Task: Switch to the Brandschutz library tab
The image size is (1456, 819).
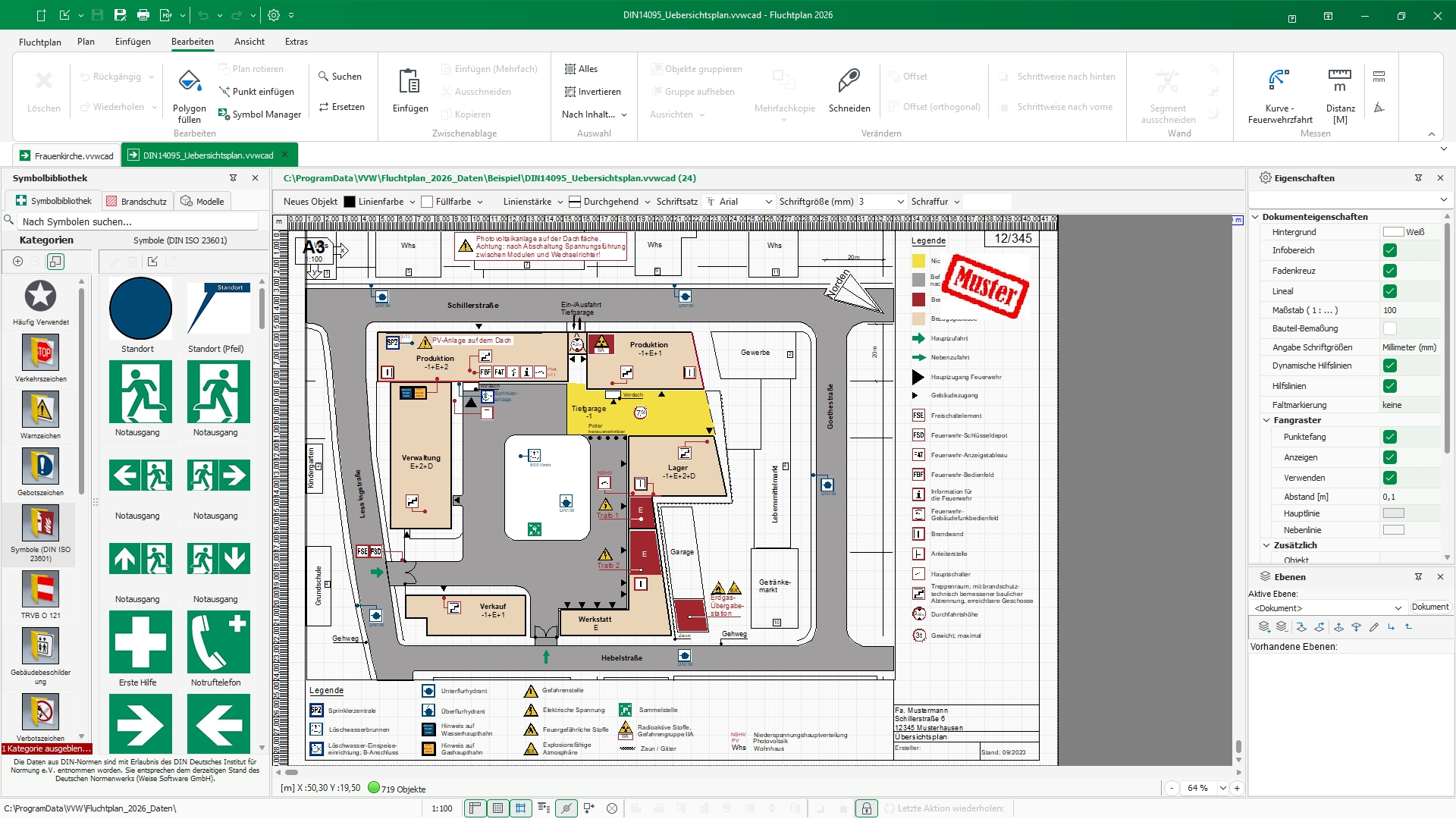Action: [x=136, y=202]
